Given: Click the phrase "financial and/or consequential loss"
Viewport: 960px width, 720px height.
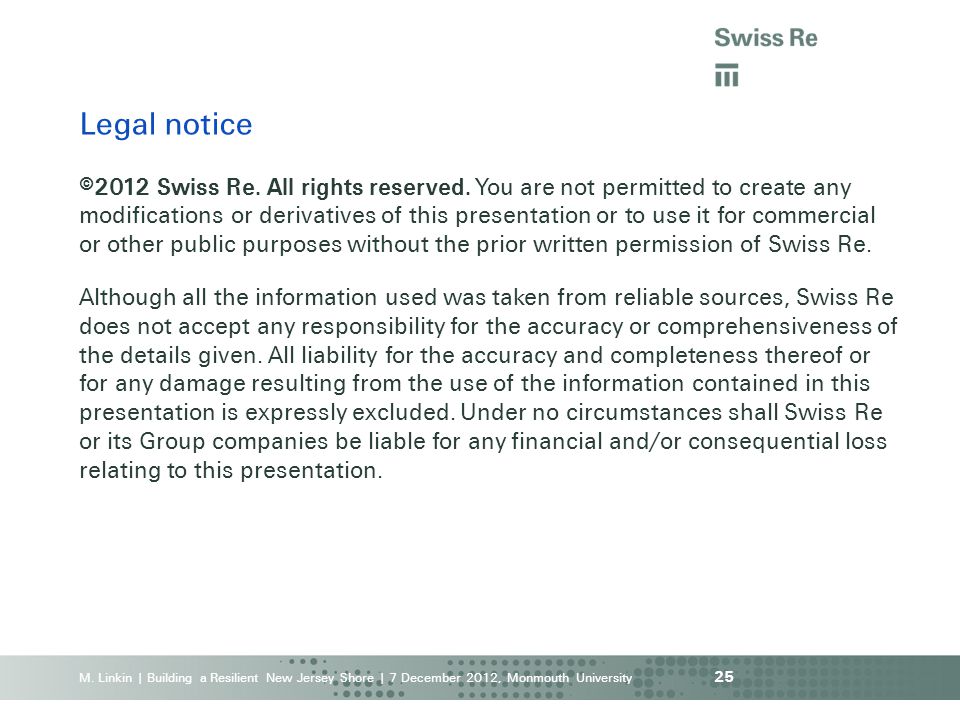Looking at the screenshot, I should [x=699, y=441].
